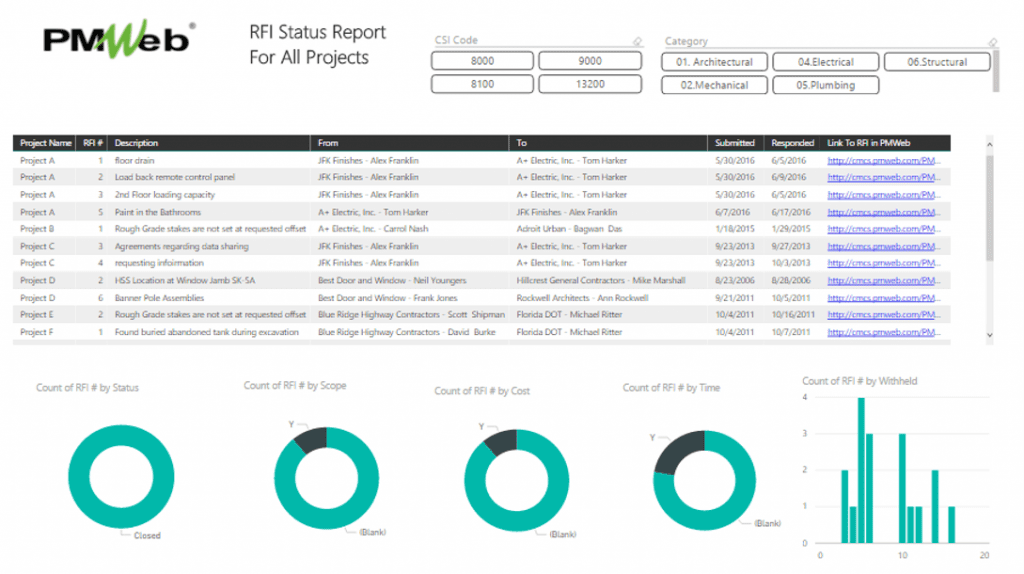This screenshot has width=1024, height=574.
Task: Select CSI Code 13200 filter
Action: click(590, 84)
